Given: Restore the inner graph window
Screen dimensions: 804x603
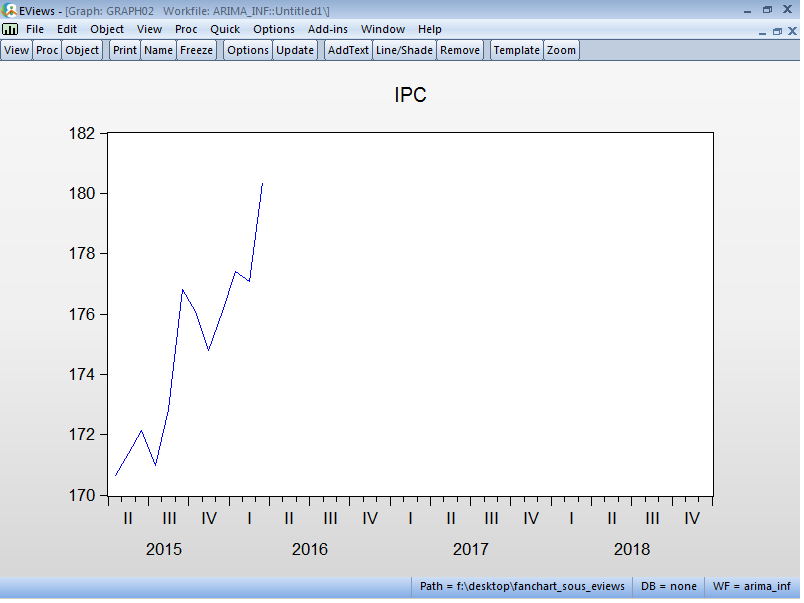Looking at the screenshot, I should [x=777, y=32].
